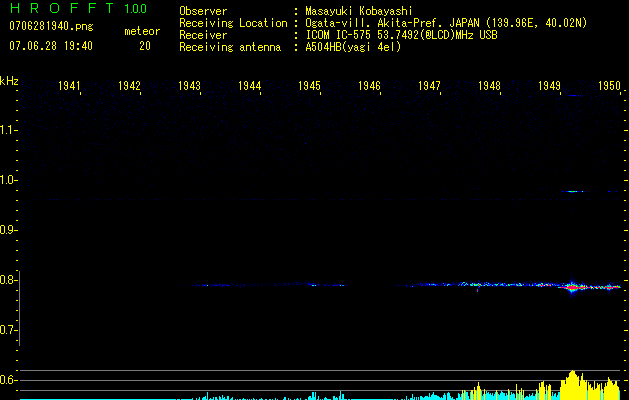Screen dimensions: 629x400
Task: Click the 1949 time marker
Action: (550, 86)
